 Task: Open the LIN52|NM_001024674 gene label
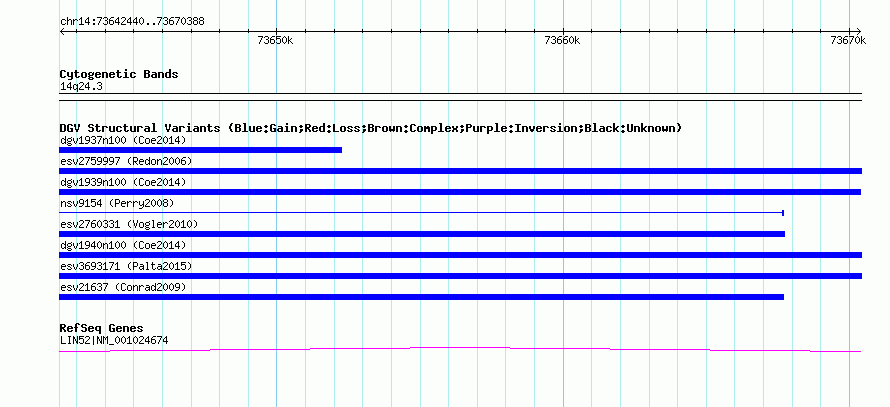pyautogui.click(x=114, y=341)
